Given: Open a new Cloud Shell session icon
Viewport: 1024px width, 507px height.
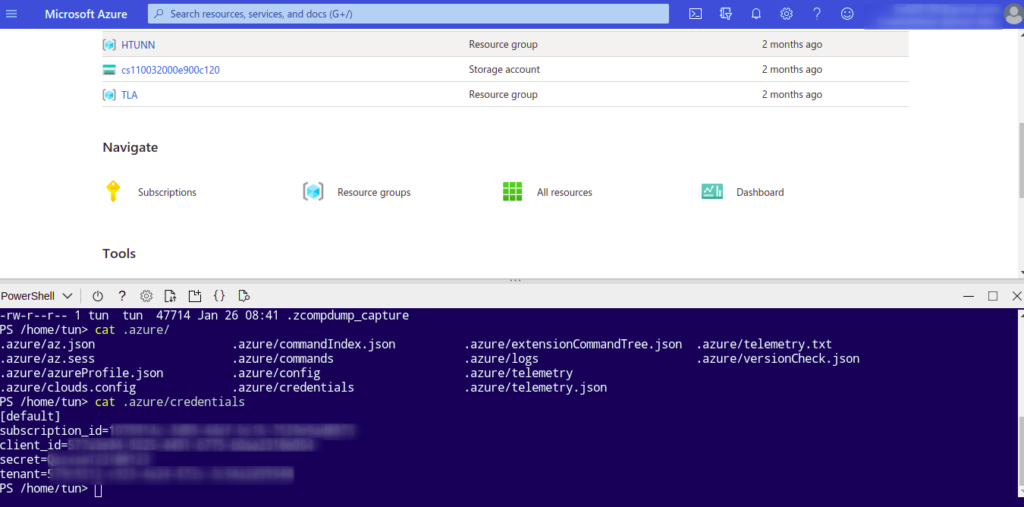Looking at the screenshot, I should point(195,296).
